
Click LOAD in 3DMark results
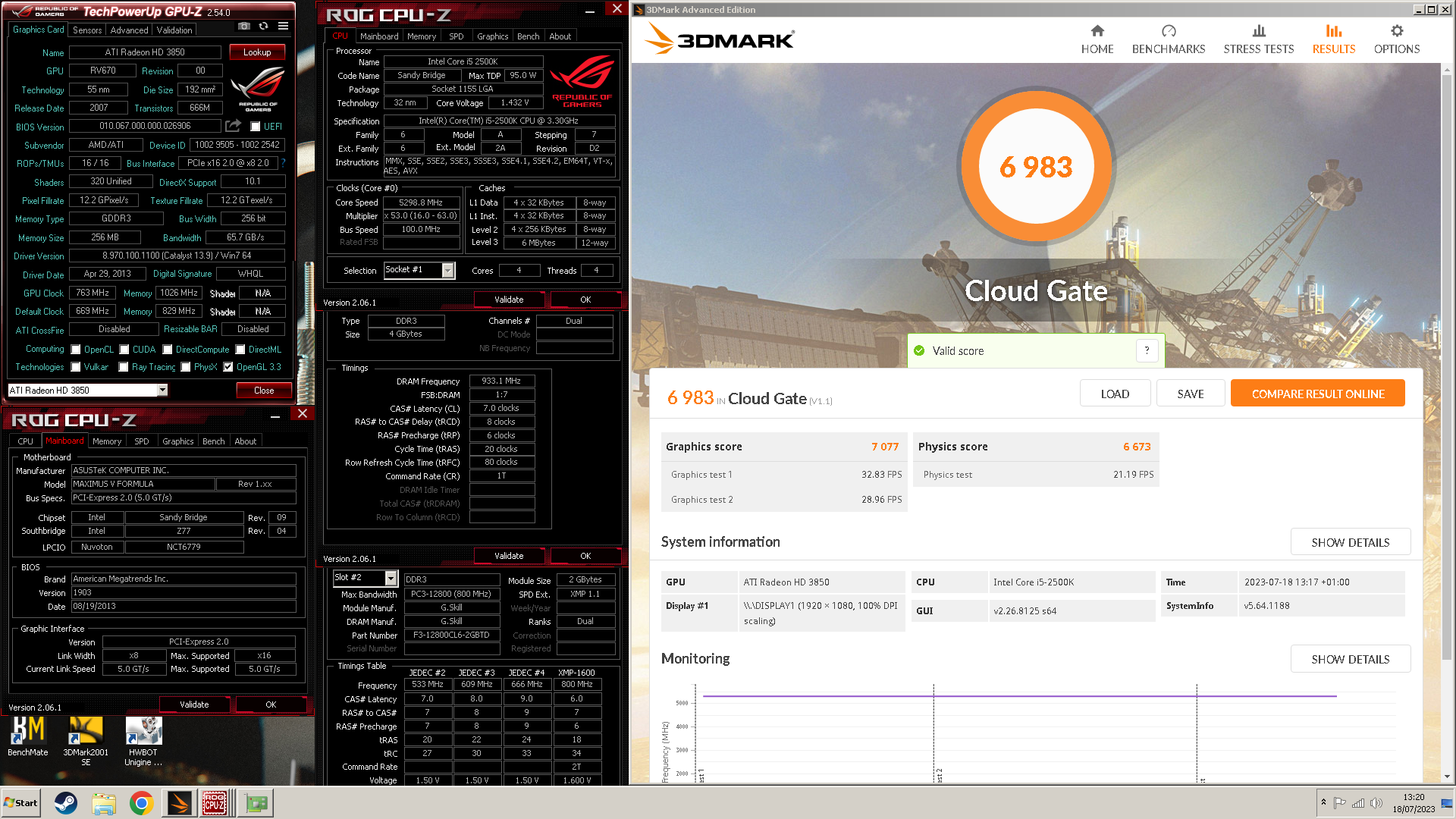pos(1115,394)
